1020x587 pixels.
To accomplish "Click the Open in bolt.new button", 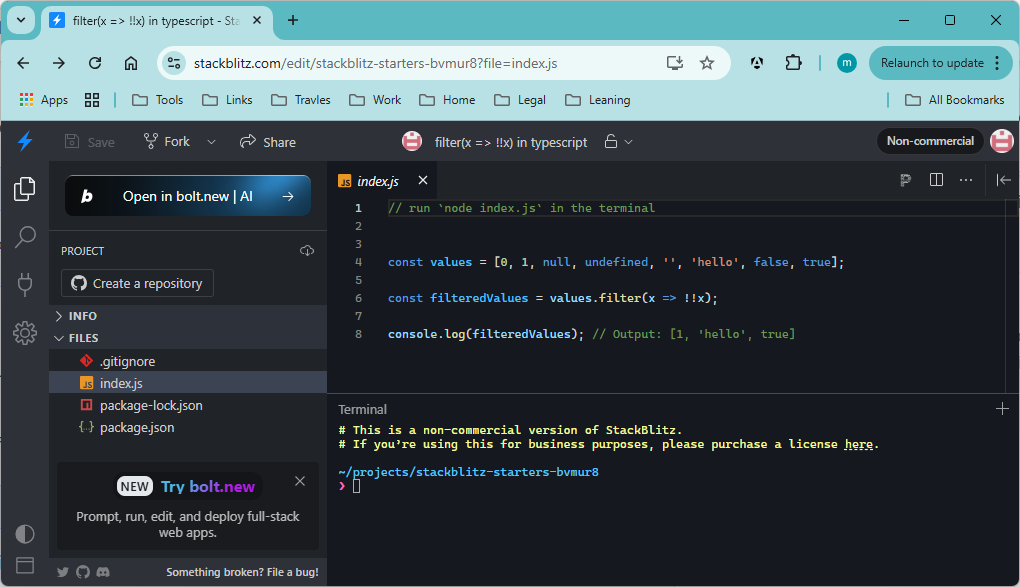I will [x=188, y=196].
